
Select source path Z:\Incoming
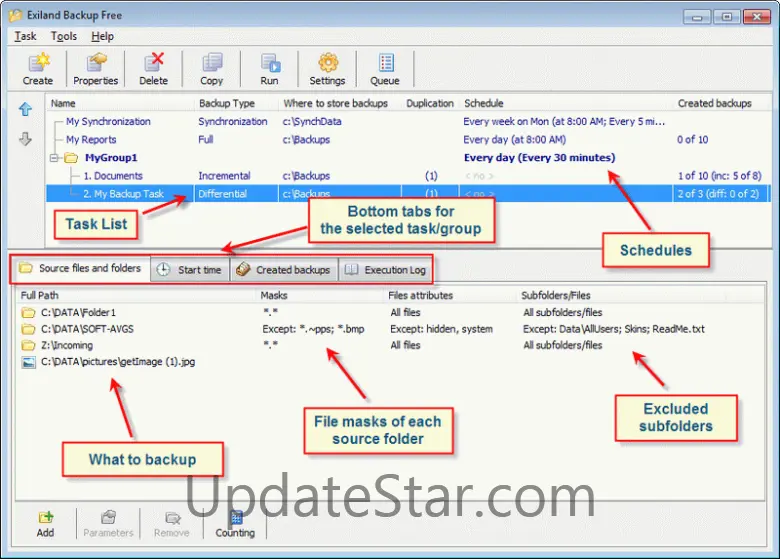point(67,345)
